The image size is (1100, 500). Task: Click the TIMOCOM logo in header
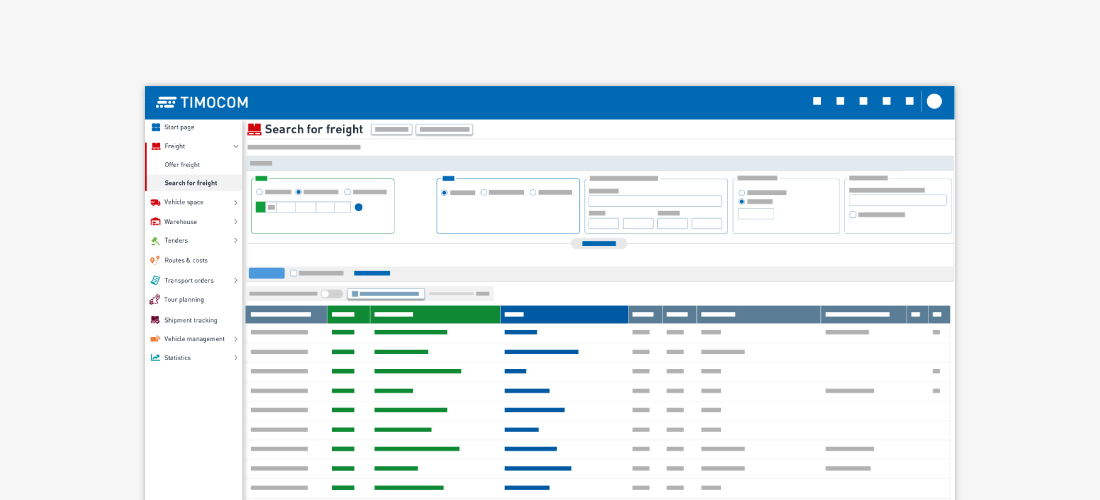(202, 102)
